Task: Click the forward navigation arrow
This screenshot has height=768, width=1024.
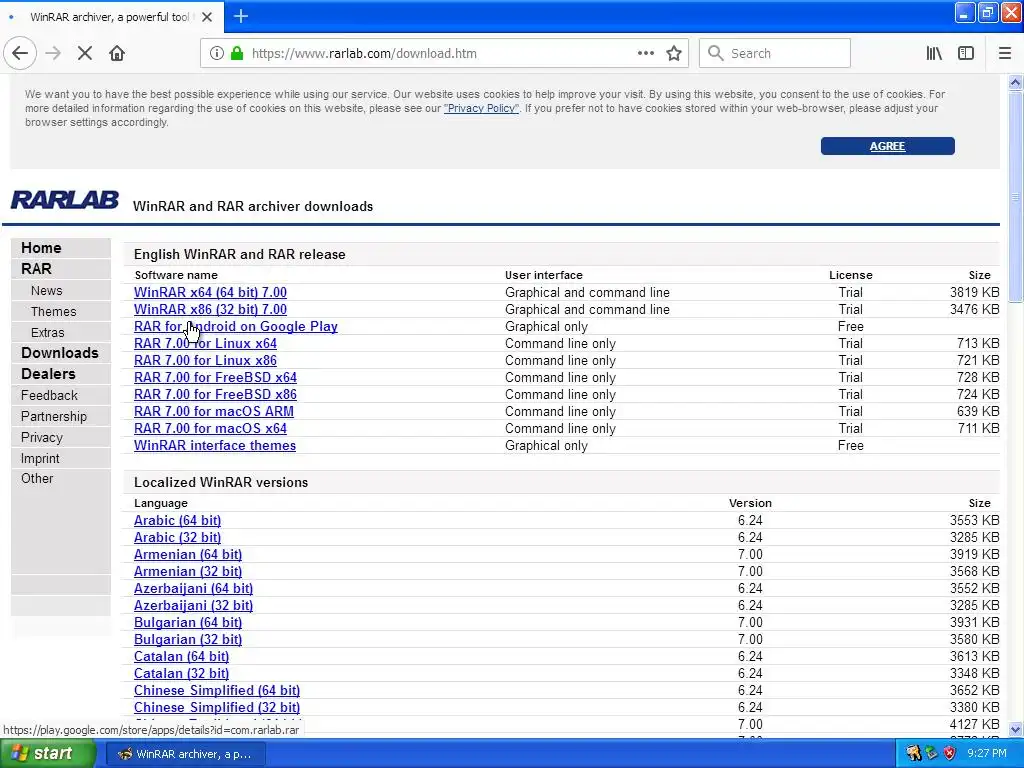Action: (x=53, y=53)
